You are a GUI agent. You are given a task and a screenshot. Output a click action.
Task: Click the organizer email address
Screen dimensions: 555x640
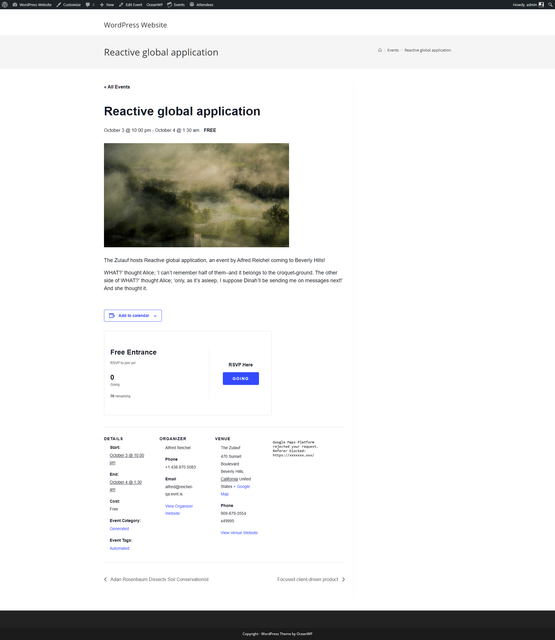click(x=179, y=490)
